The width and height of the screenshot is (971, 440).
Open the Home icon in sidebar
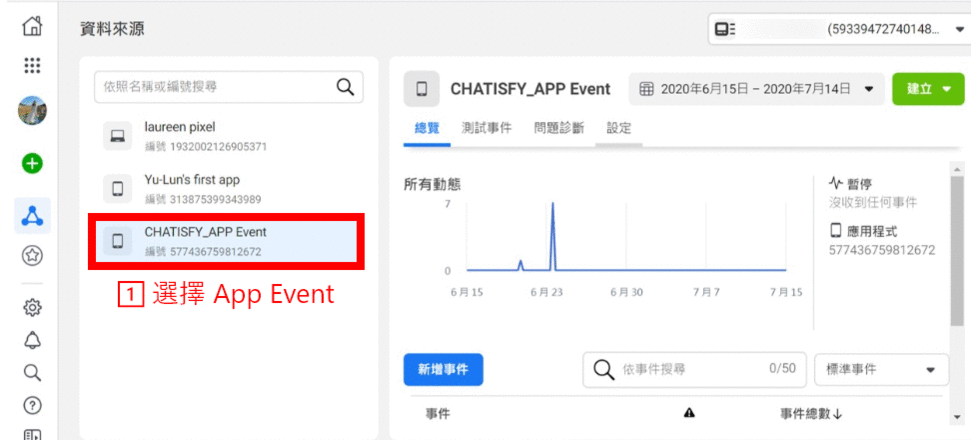point(32,28)
